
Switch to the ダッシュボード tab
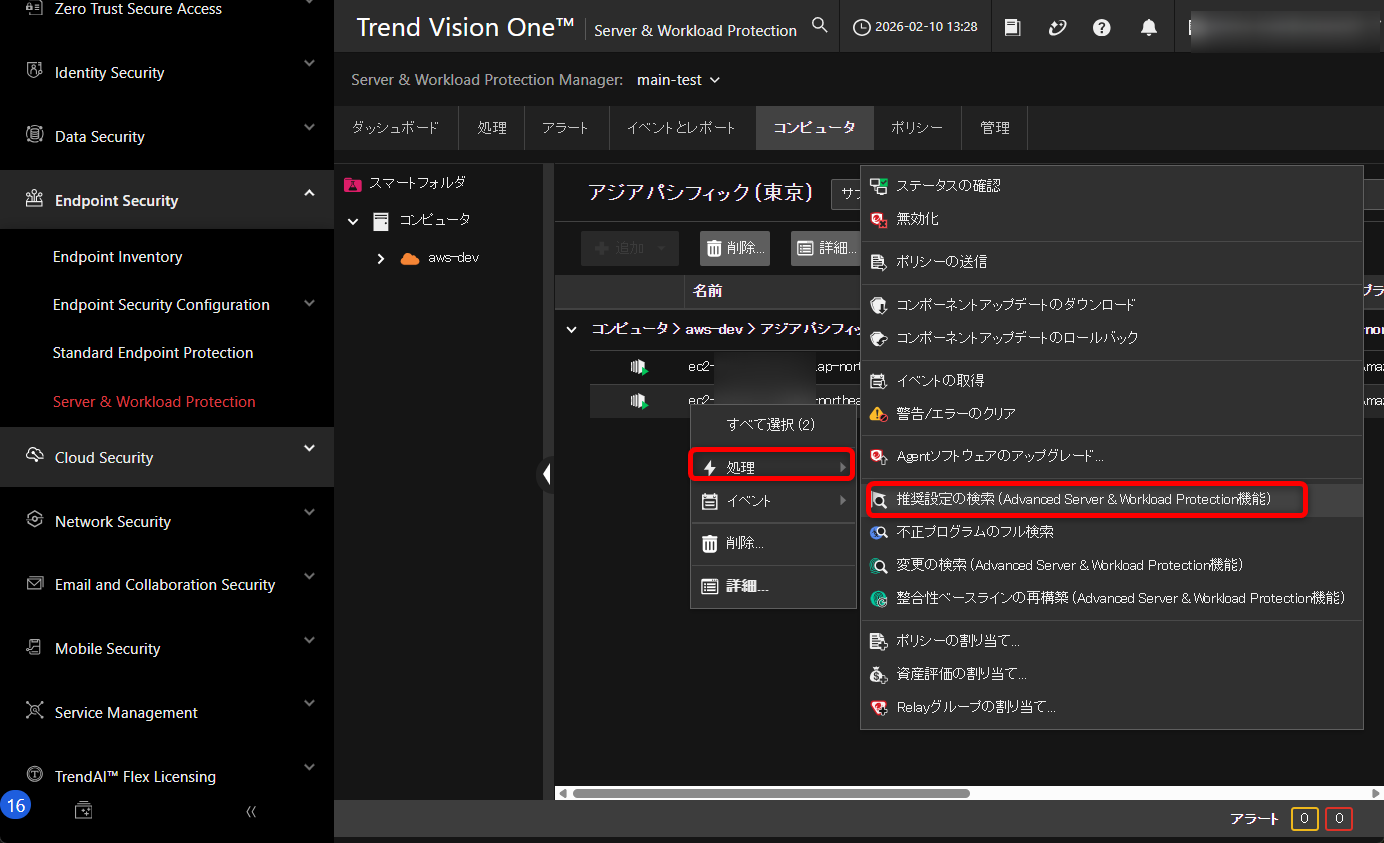click(396, 128)
